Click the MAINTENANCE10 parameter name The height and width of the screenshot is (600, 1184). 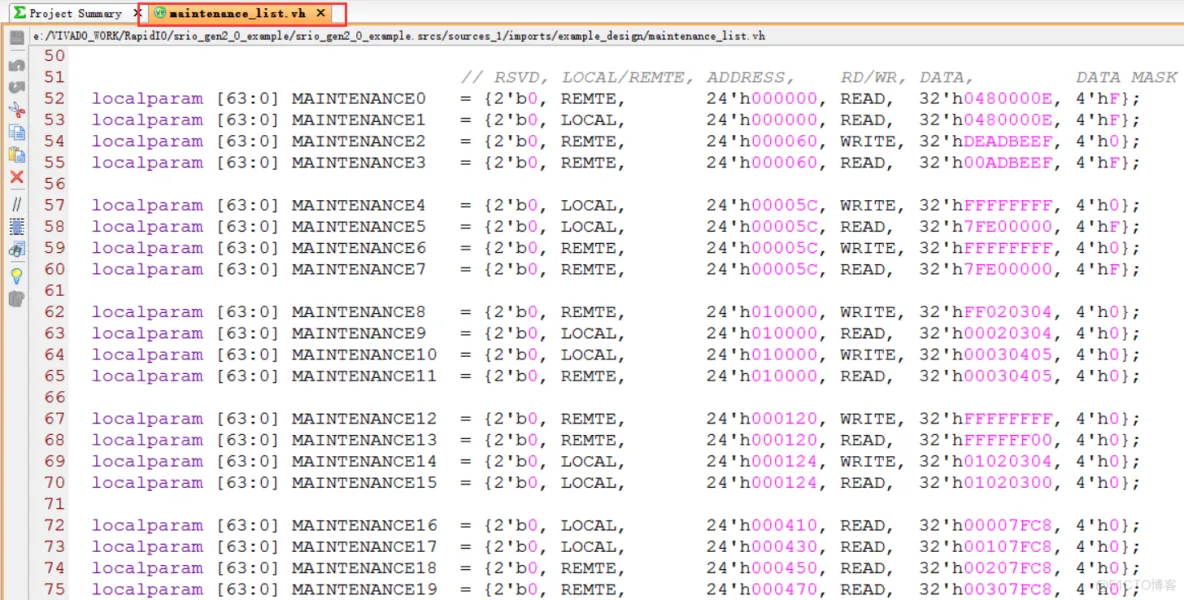(x=365, y=355)
